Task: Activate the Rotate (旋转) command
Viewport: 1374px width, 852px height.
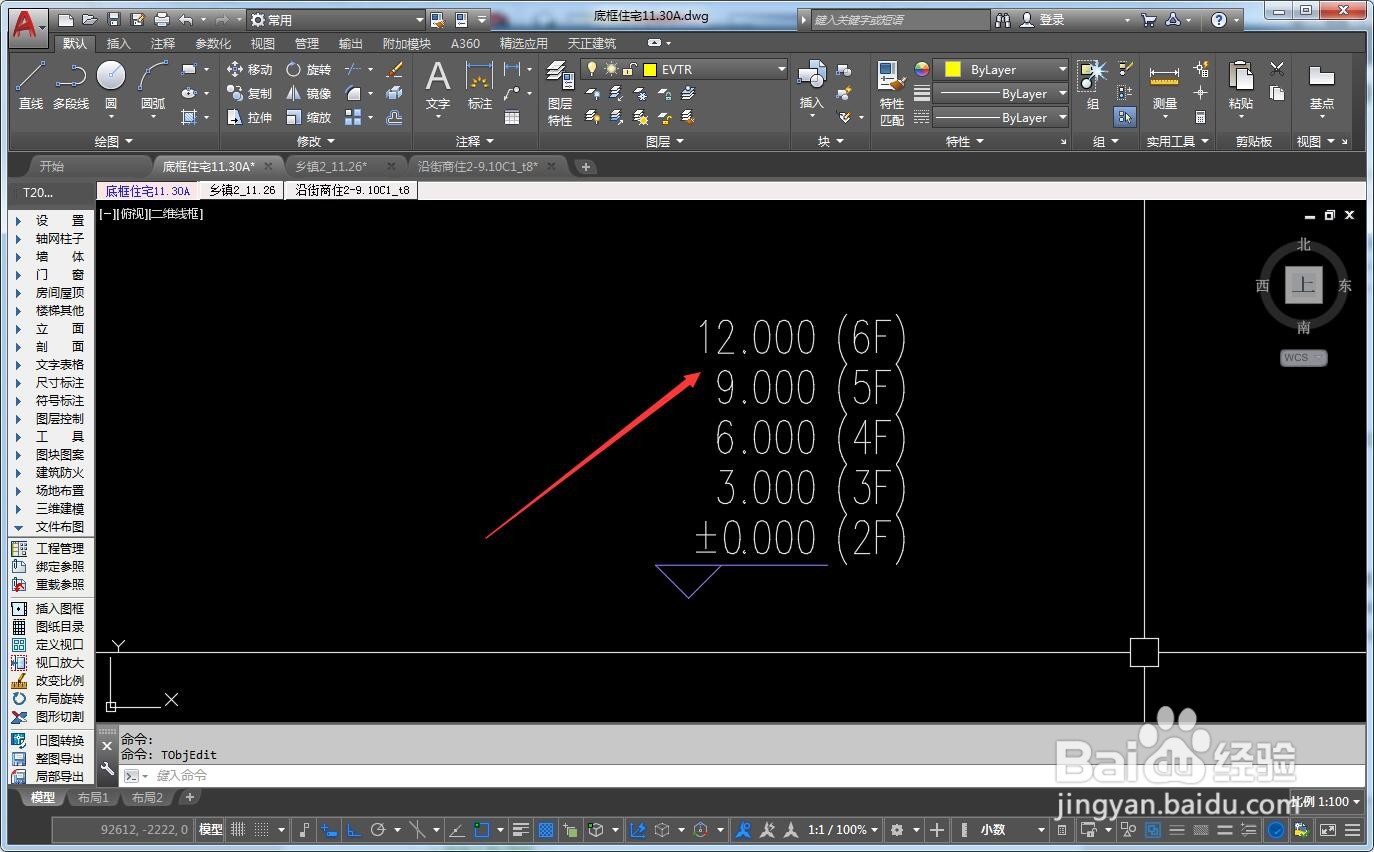Action: click(x=308, y=69)
